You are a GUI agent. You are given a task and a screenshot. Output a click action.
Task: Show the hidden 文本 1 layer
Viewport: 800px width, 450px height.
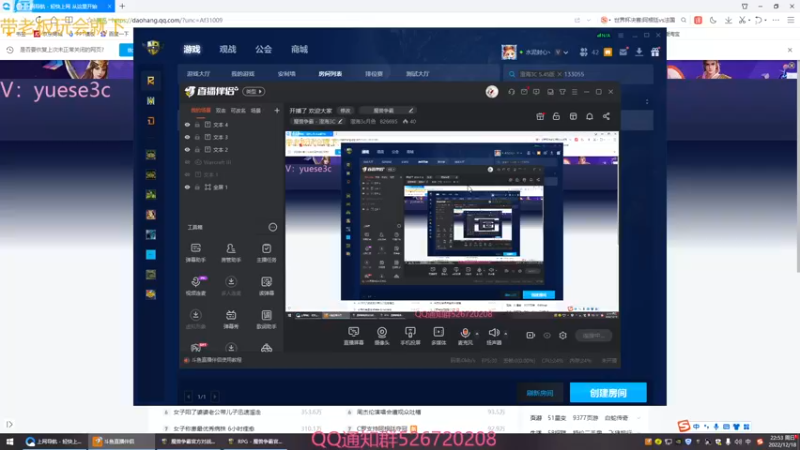187,174
